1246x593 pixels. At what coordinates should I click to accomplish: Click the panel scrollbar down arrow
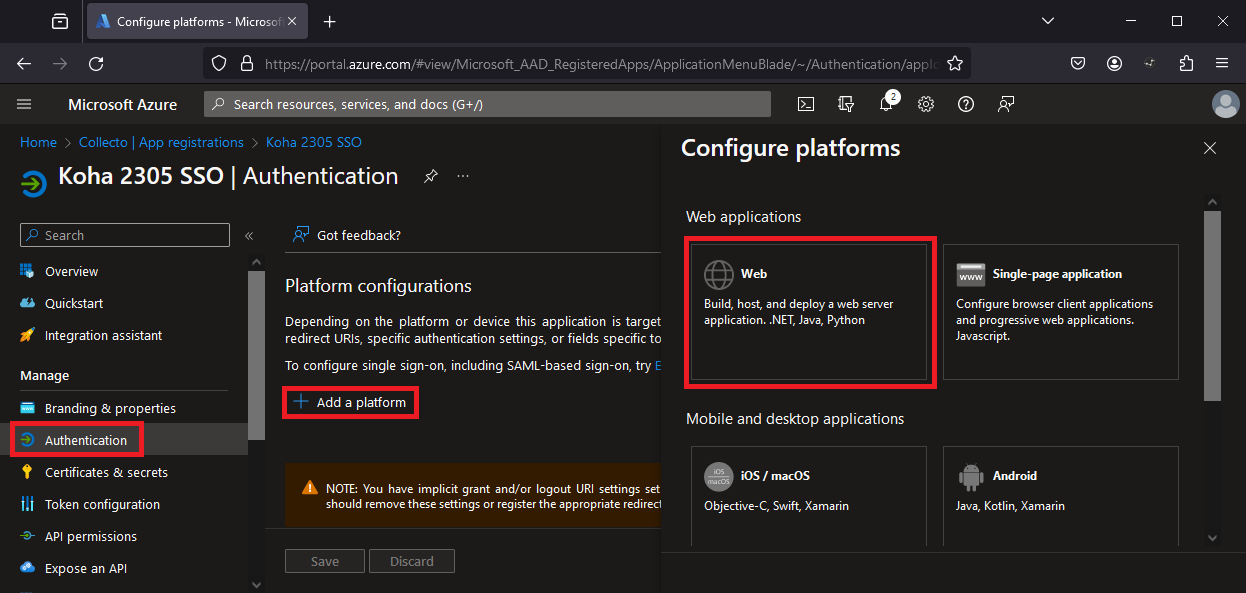coord(1212,537)
